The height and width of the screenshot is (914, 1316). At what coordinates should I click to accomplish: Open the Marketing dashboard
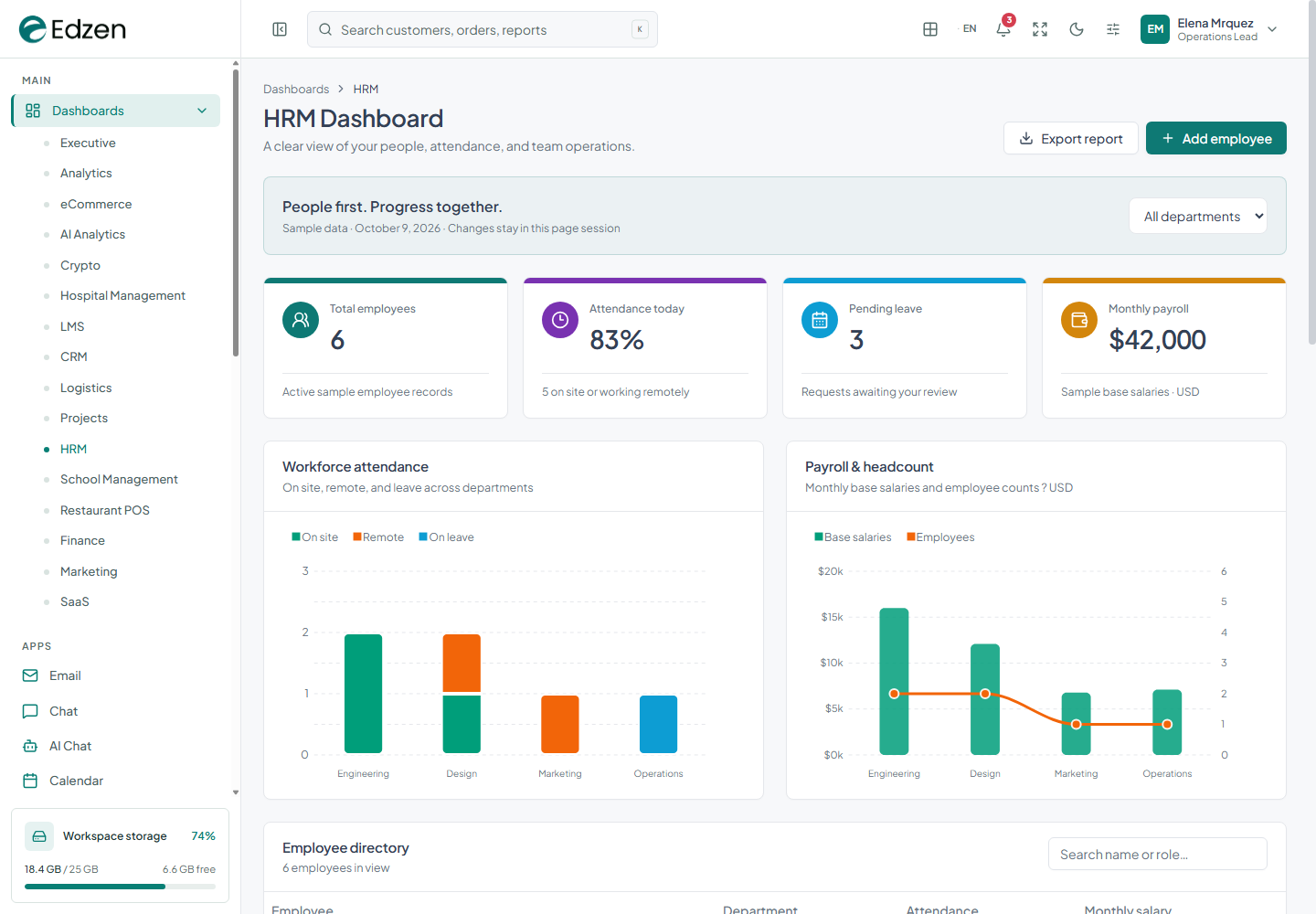tap(89, 571)
